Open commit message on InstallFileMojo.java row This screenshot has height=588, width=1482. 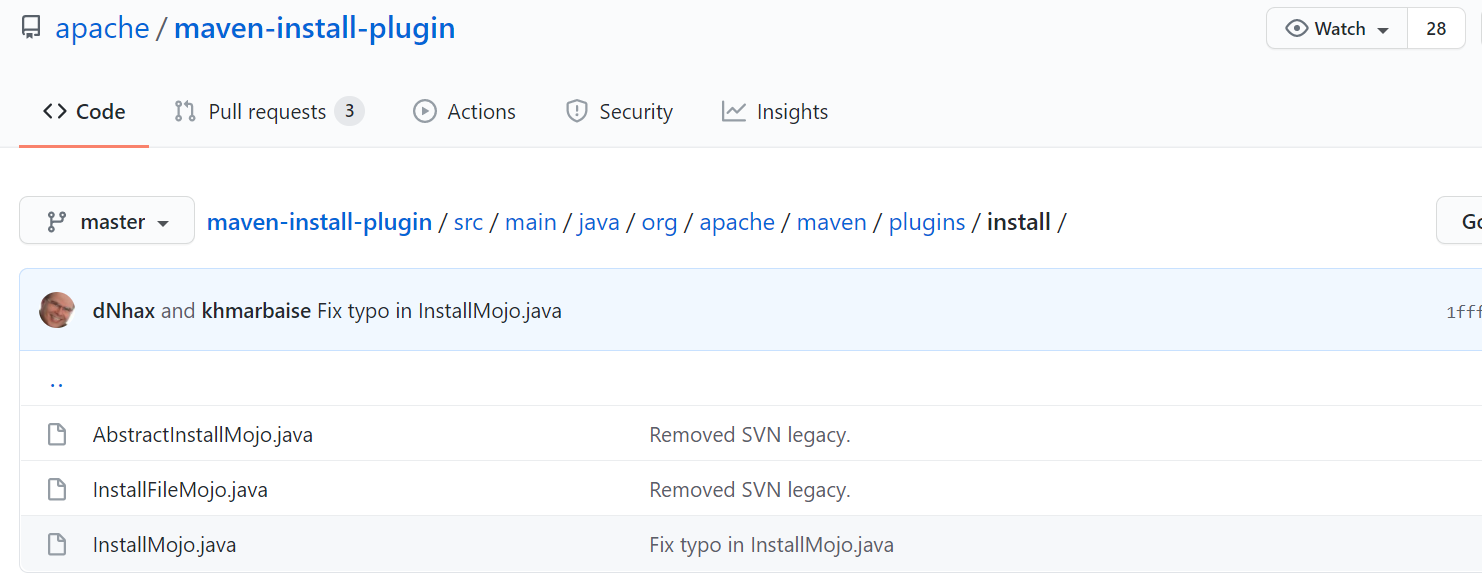[750, 490]
